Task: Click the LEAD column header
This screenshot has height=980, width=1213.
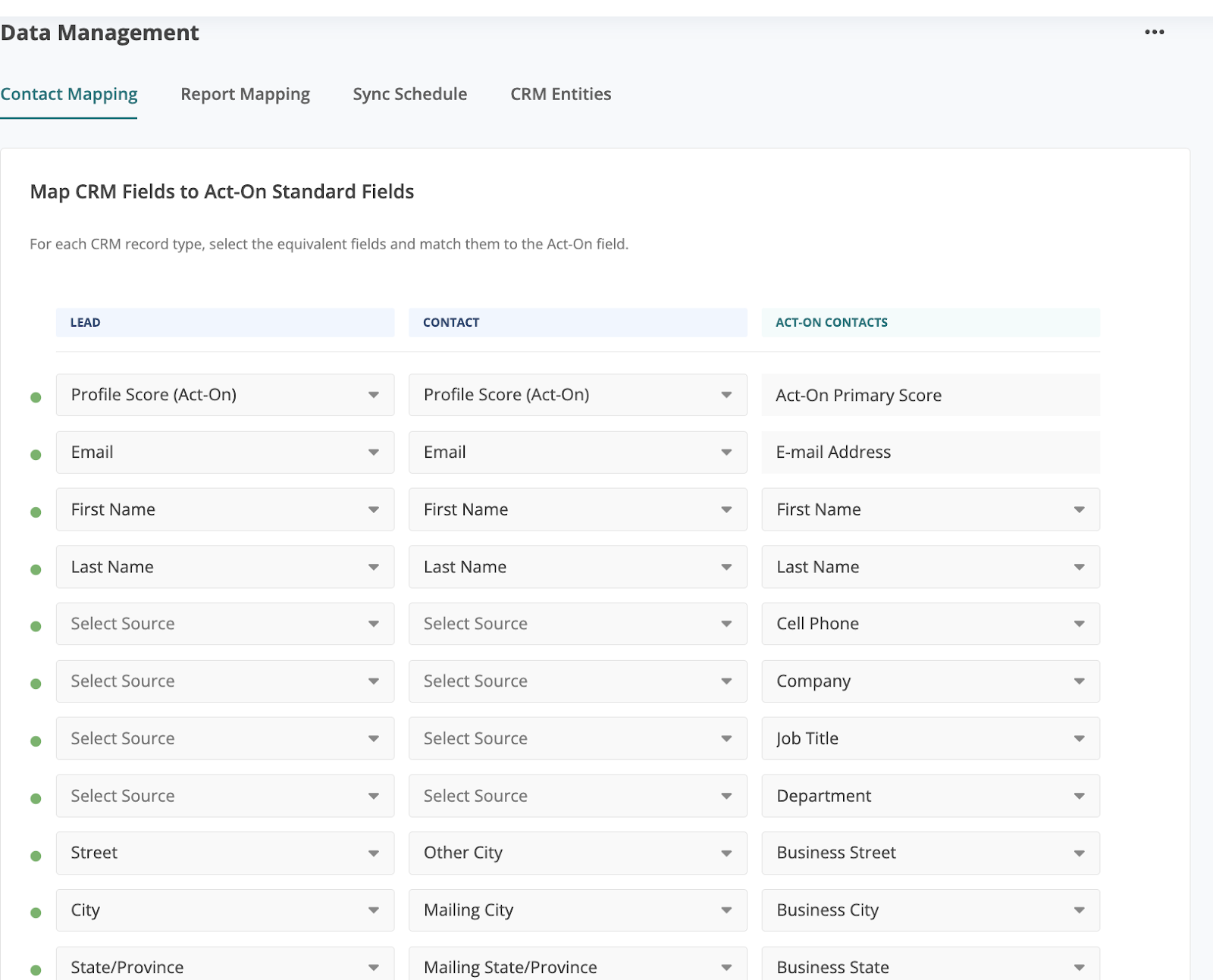Action: point(225,322)
